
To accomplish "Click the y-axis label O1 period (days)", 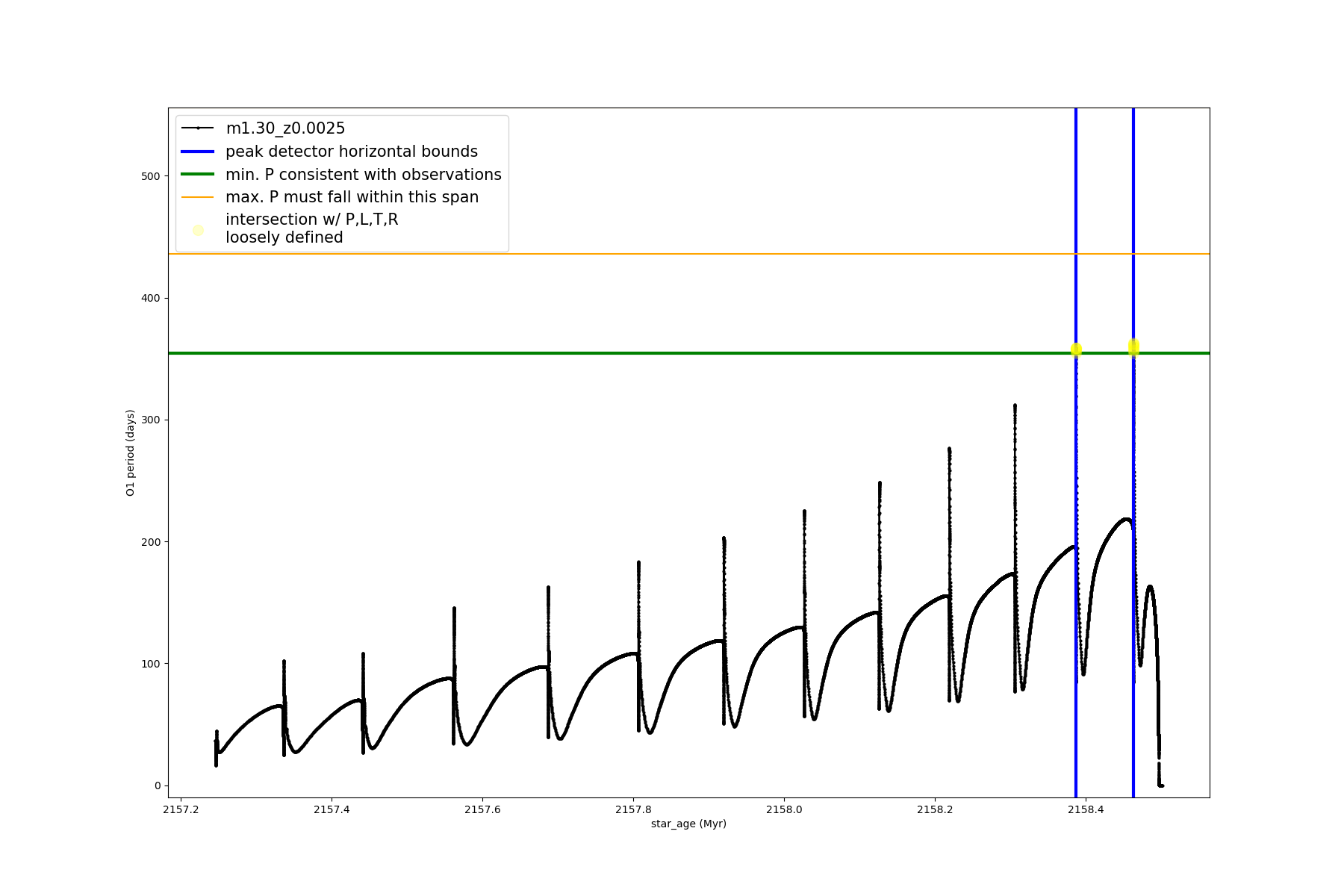I will coord(131,452).
